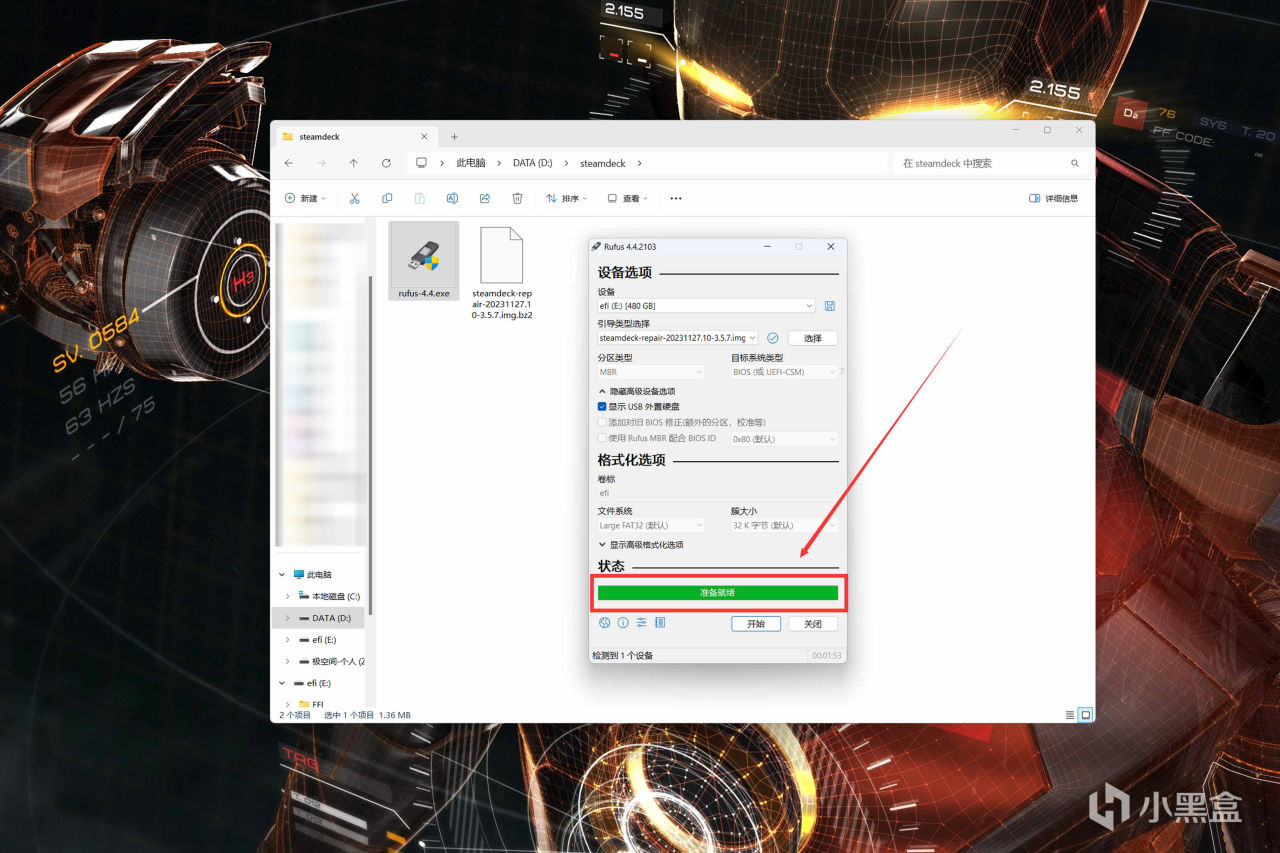Copy the selected file with the copy icon
The image size is (1280, 853).
tap(387, 198)
